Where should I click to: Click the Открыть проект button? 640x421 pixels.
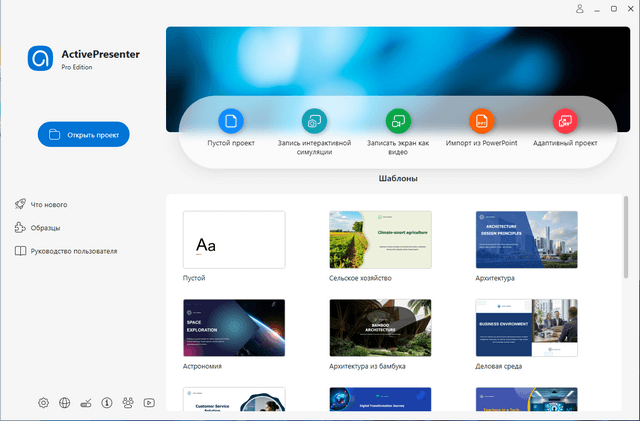[x=84, y=133]
